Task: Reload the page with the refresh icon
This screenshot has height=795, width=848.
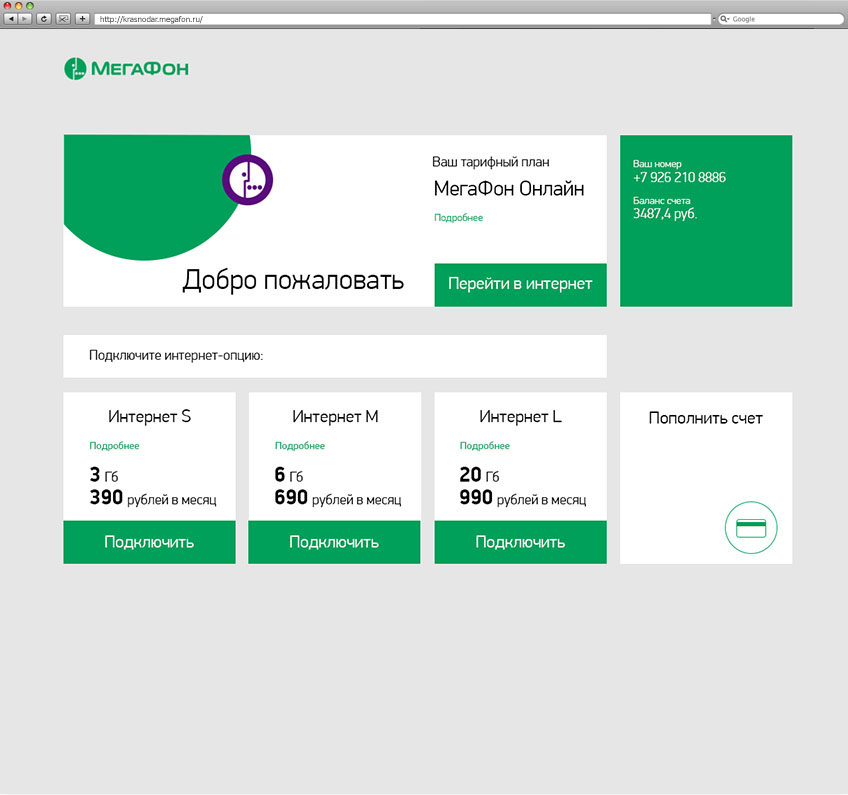Action: pyautogui.click(x=44, y=19)
